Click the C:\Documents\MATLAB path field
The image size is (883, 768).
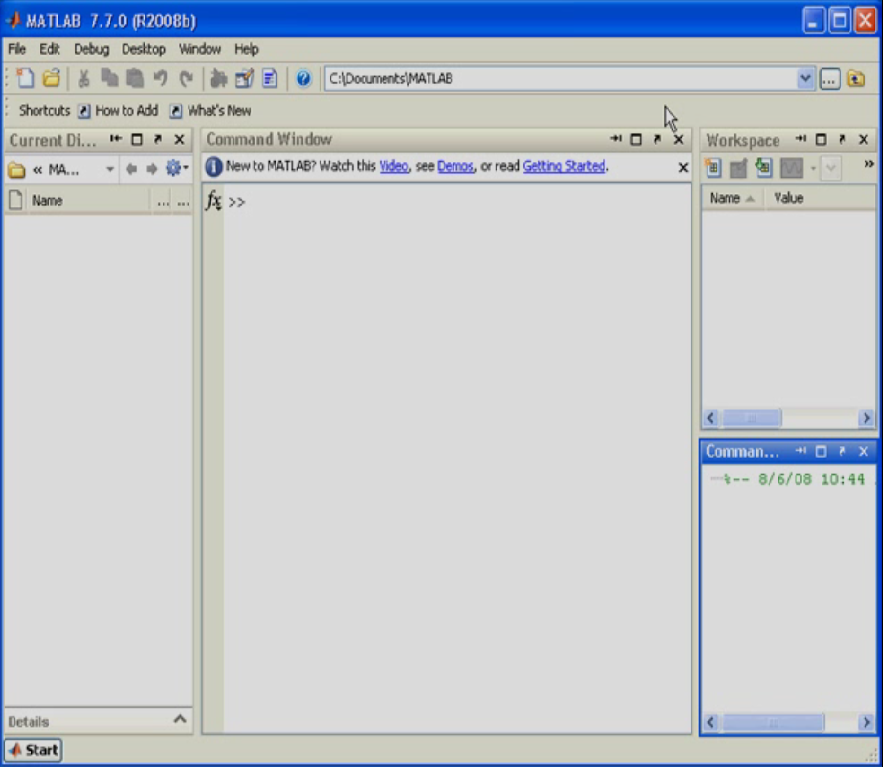tap(561, 78)
